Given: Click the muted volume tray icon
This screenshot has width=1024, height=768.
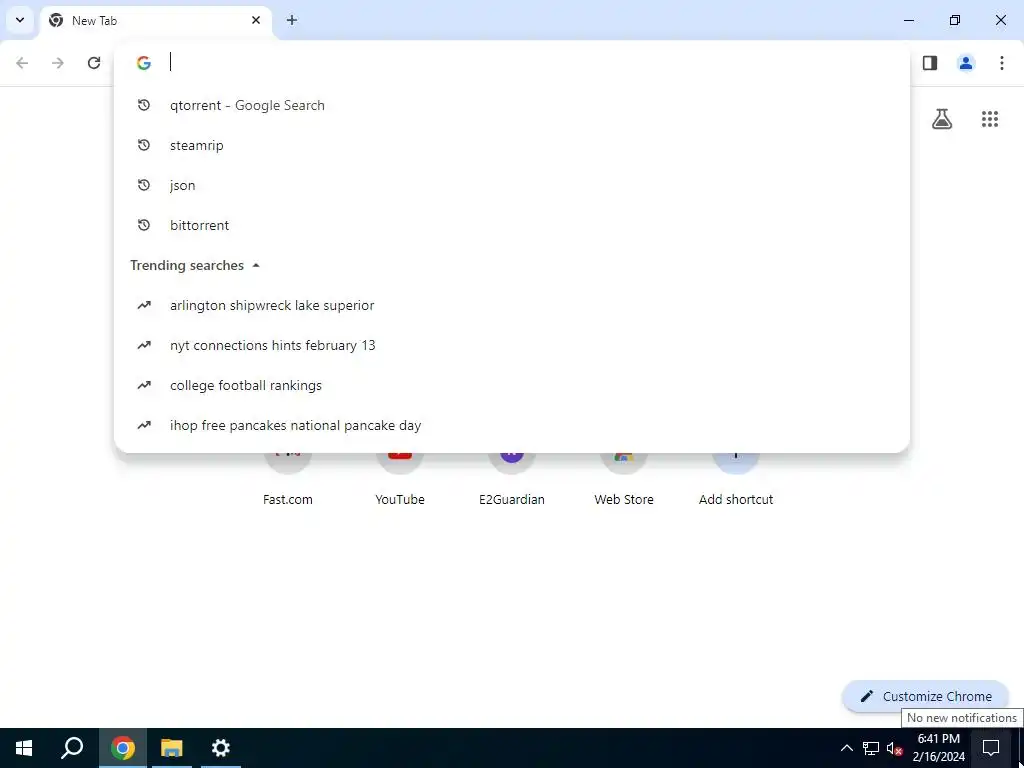Looking at the screenshot, I should [x=894, y=748].
